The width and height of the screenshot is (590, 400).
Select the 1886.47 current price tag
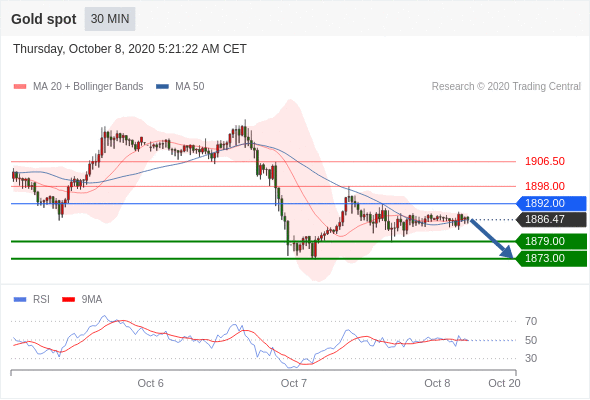pos(551,219)
